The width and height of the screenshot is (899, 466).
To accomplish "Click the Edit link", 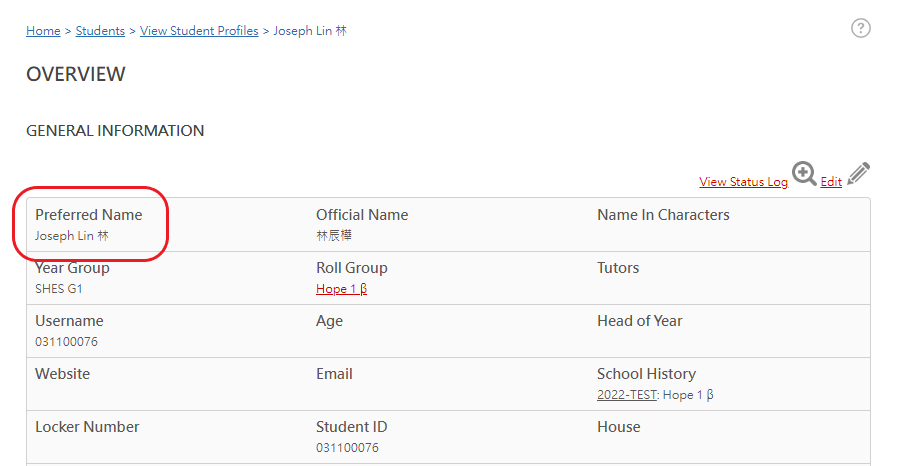I will pyautogui.click(x=831, y=182).
